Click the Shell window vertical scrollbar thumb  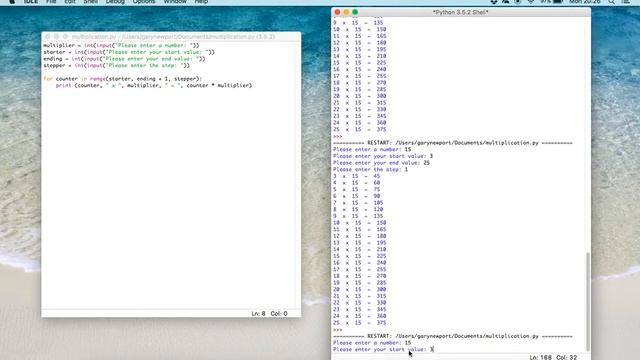pyautogui.click(x=588, y=301)
